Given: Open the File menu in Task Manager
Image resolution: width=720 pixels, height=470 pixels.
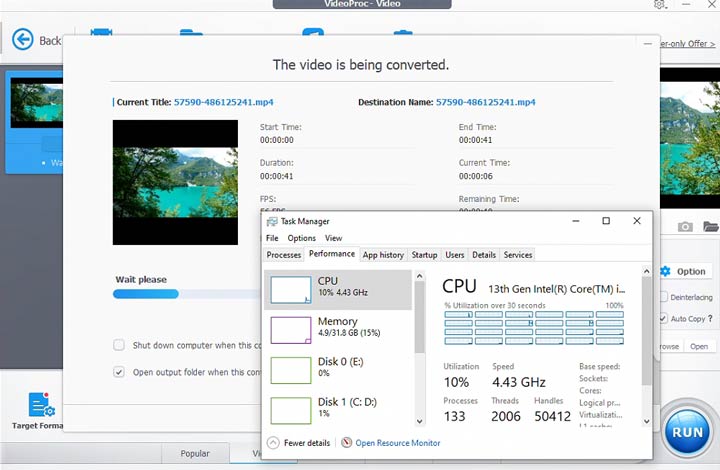Looking at the screenshot, I should 272,238.
